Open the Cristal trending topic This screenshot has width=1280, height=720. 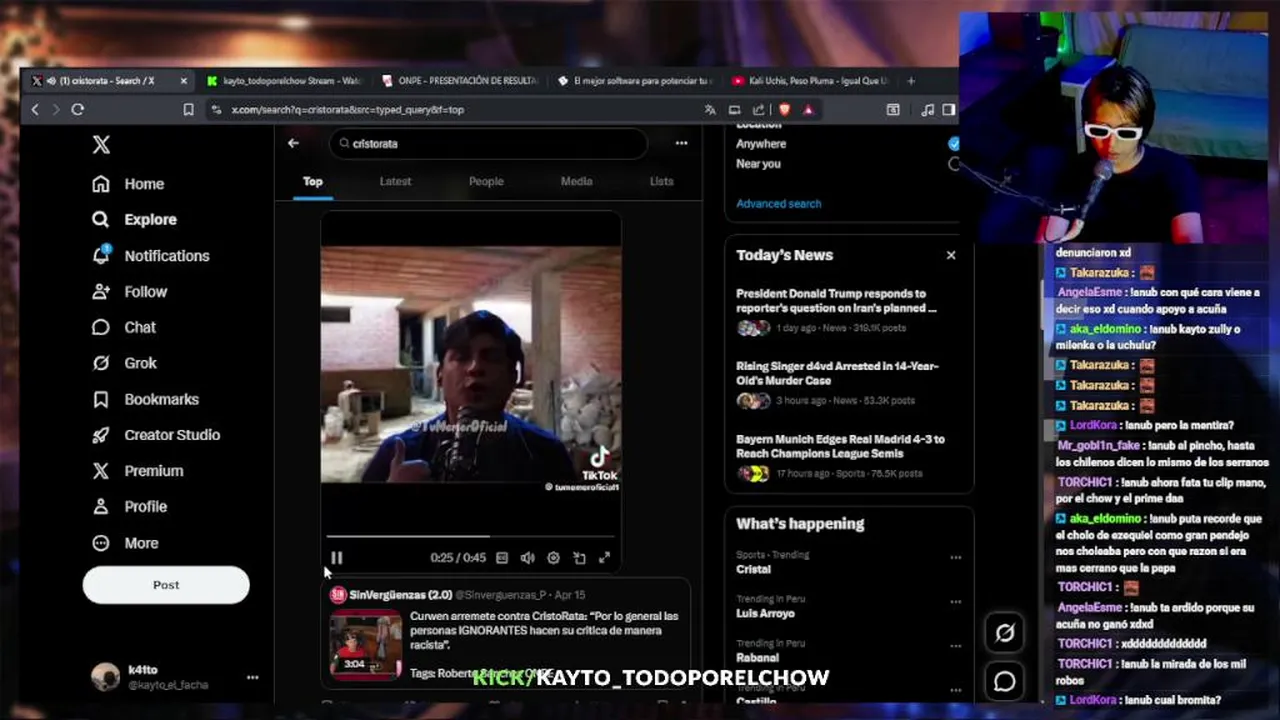tap(753, 569)
